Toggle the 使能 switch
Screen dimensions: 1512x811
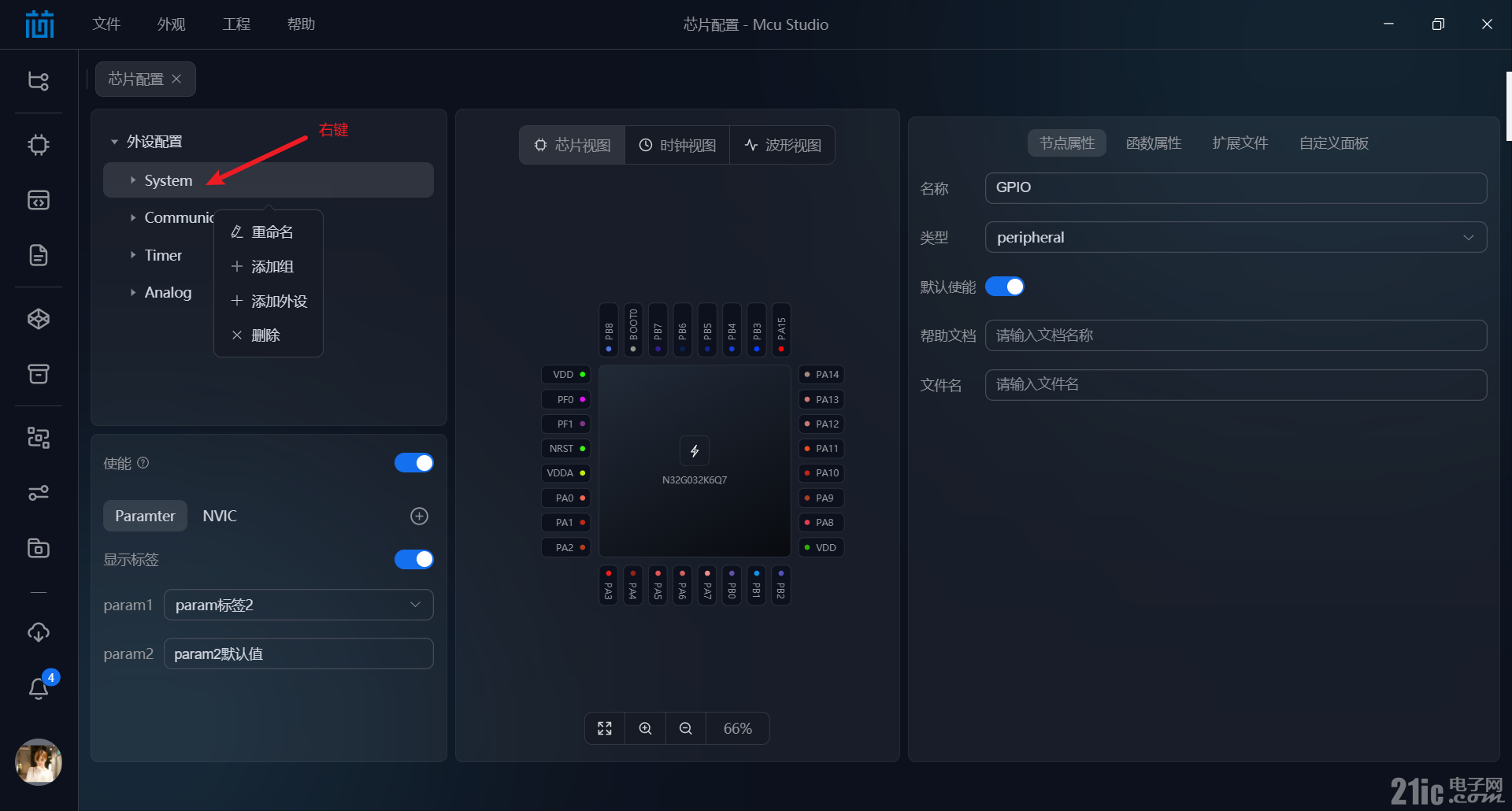click(x=414, y=463)
